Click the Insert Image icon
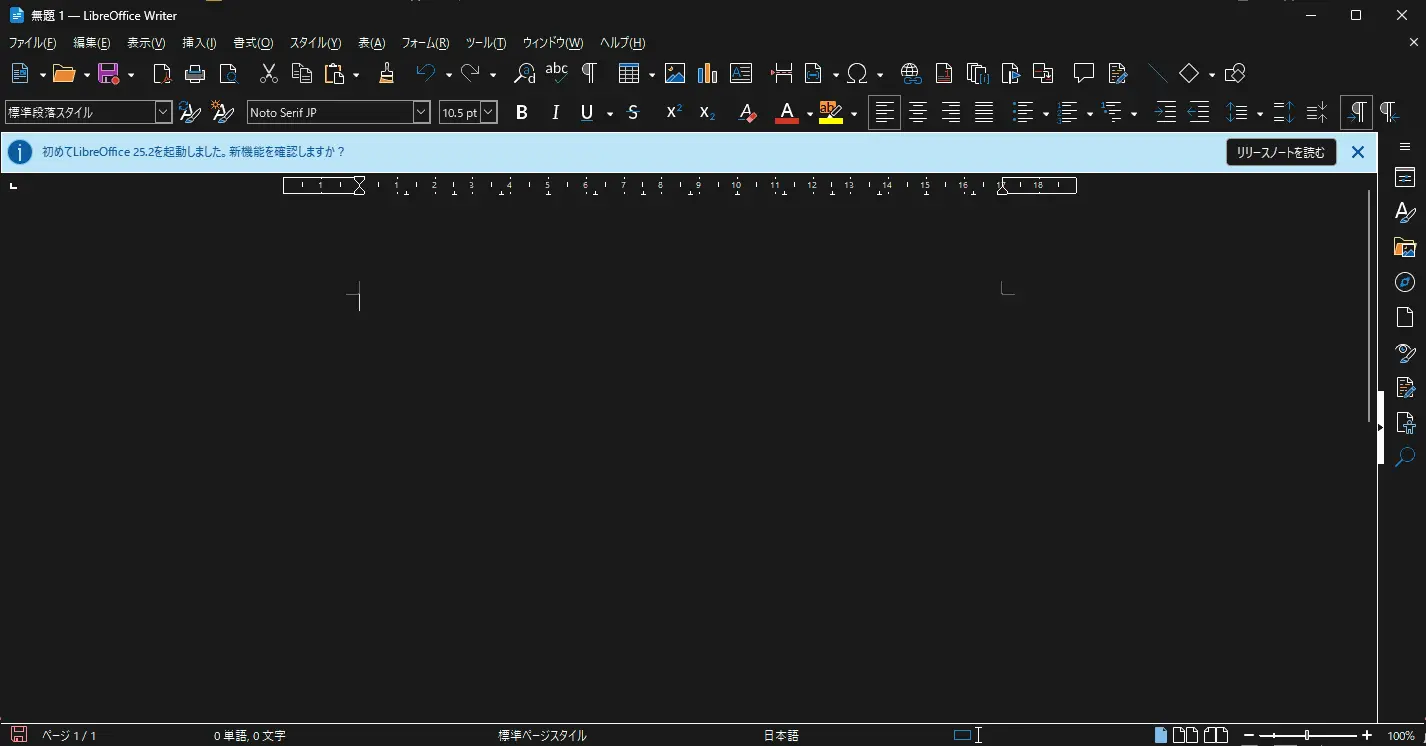 click(675, 73)
